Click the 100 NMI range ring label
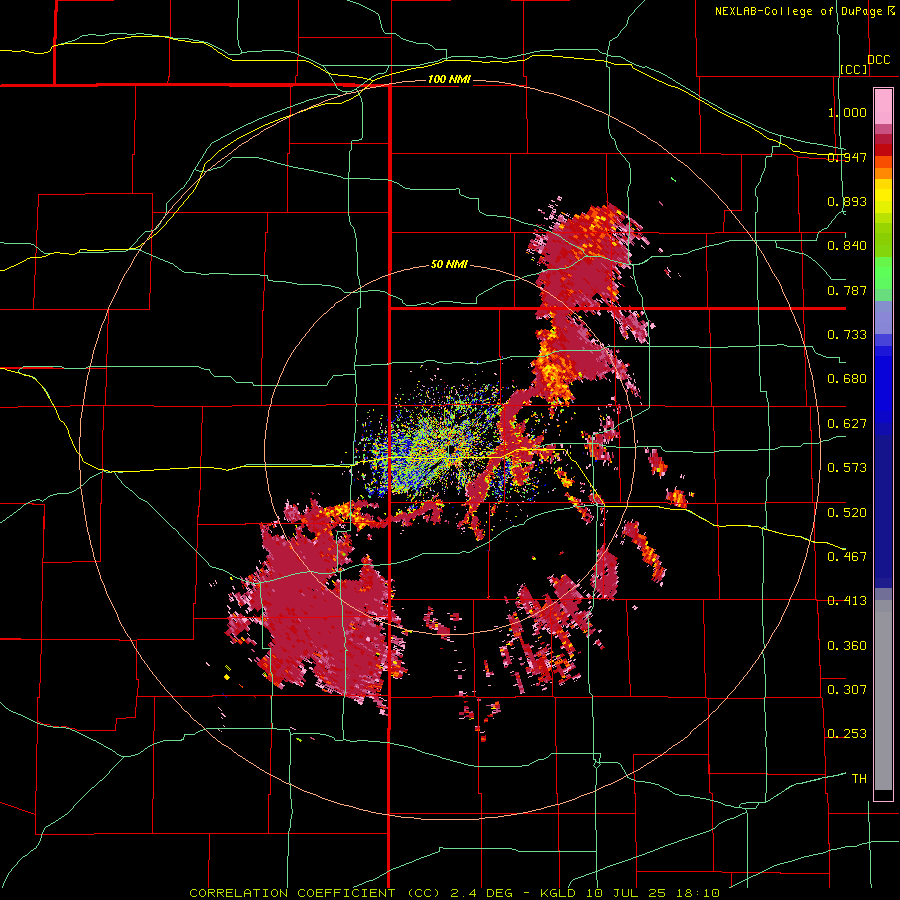The height and width of the screenshot is (900, 900). pos(449,79)
